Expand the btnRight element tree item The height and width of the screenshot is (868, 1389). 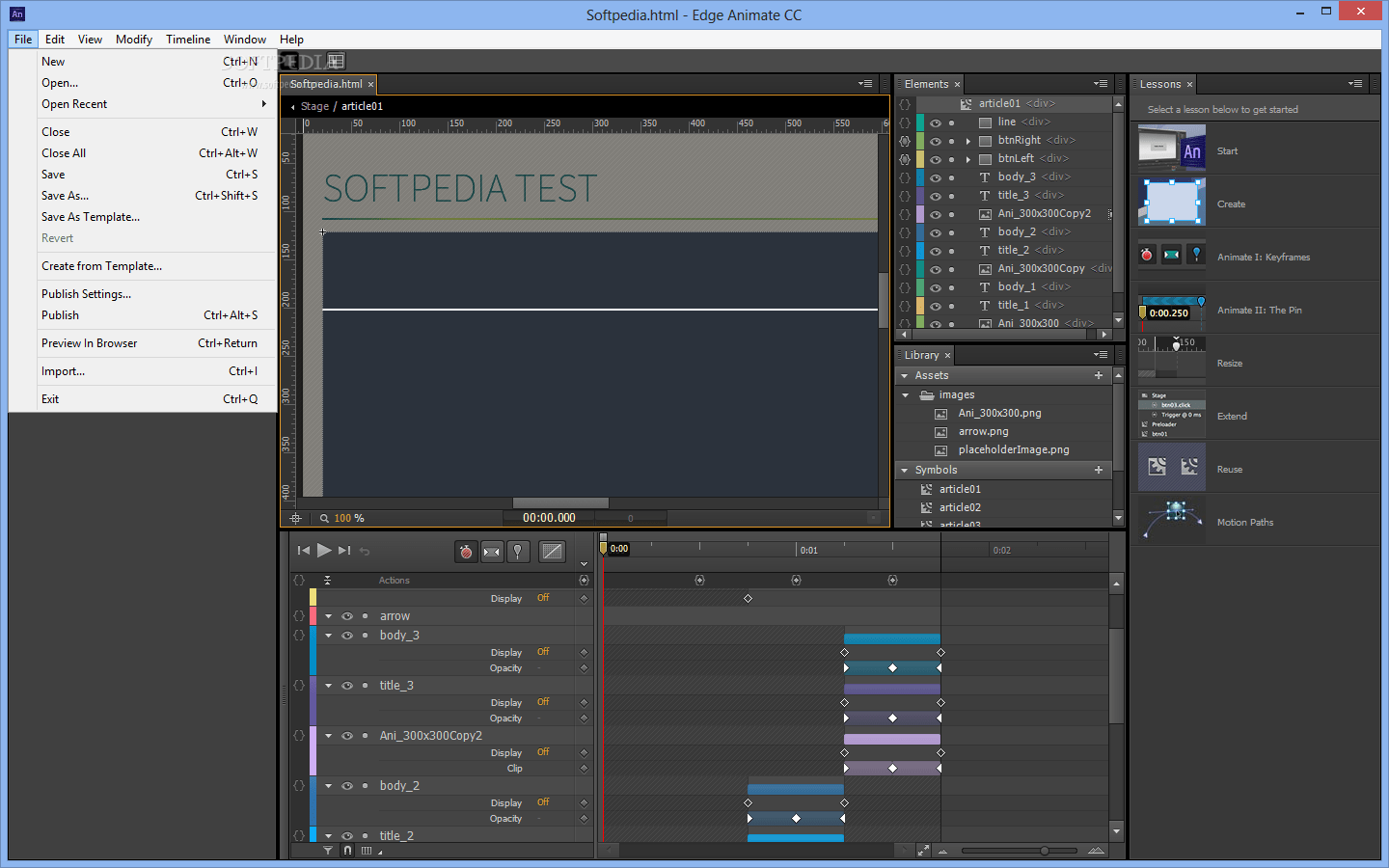[x=969, y=140]
